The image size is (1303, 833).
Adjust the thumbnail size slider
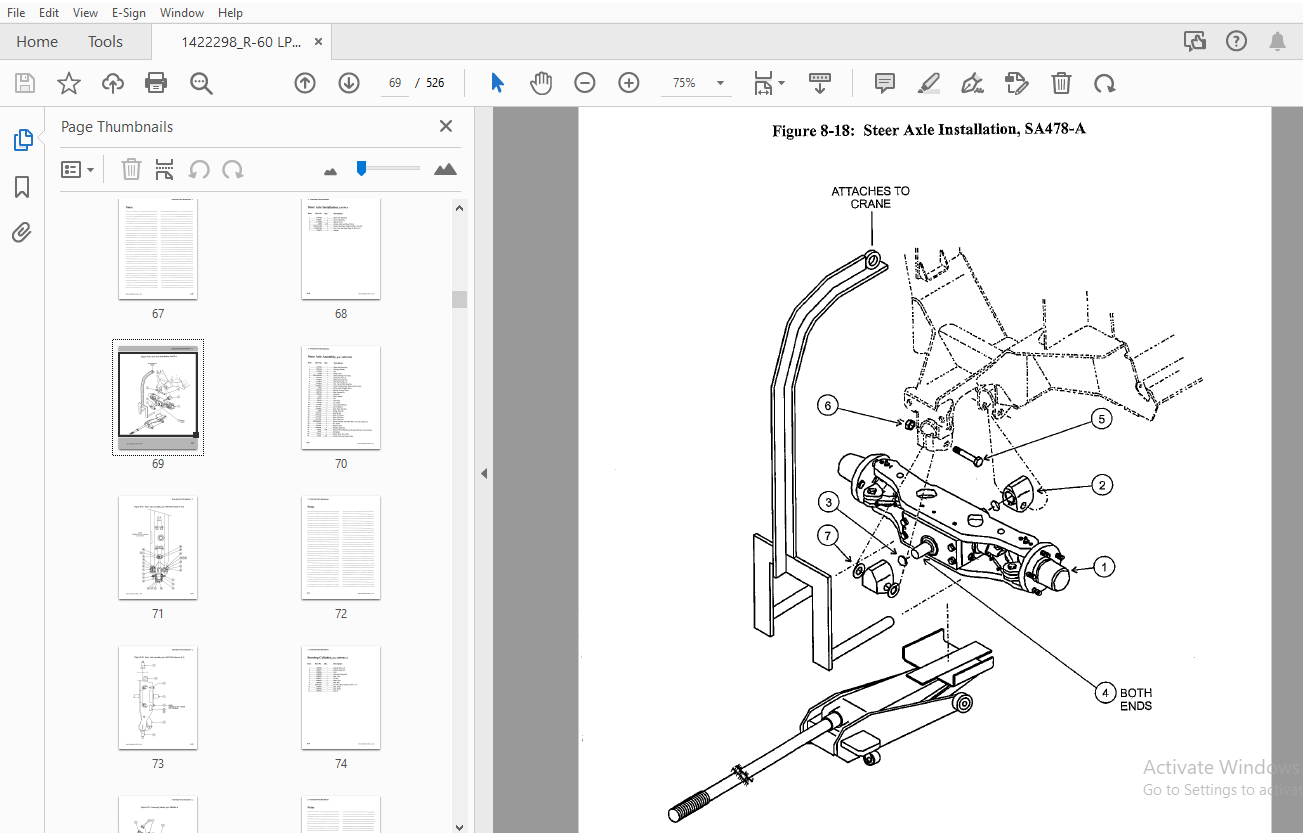361,168
